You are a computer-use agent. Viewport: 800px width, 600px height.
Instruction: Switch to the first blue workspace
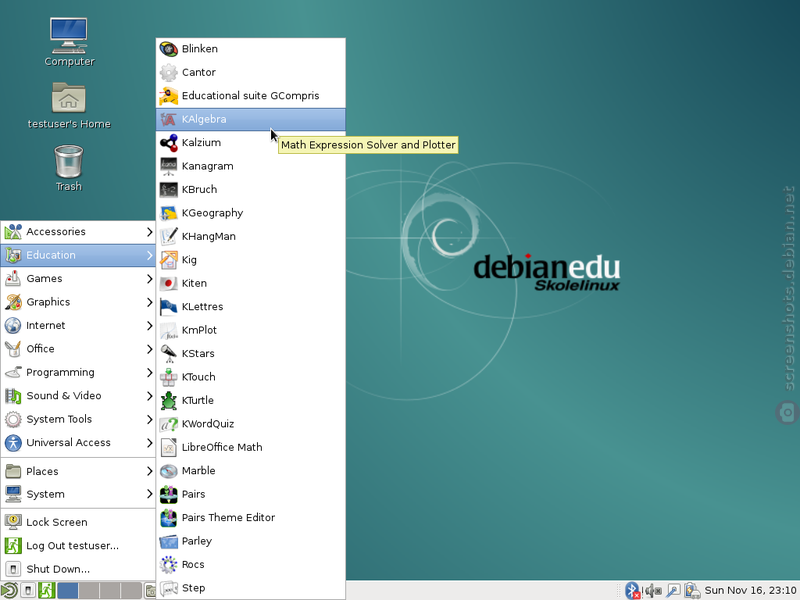click(x=68, y=591)
